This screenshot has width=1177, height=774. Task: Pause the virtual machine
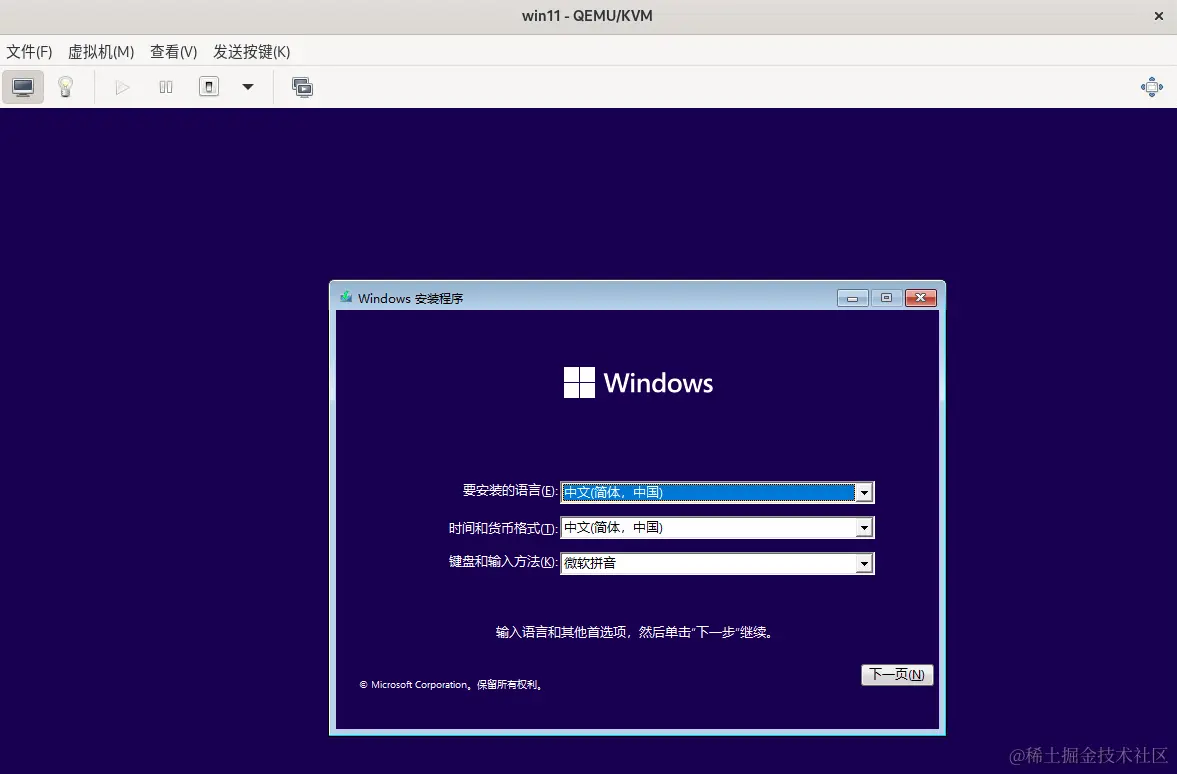click(166, 87)
